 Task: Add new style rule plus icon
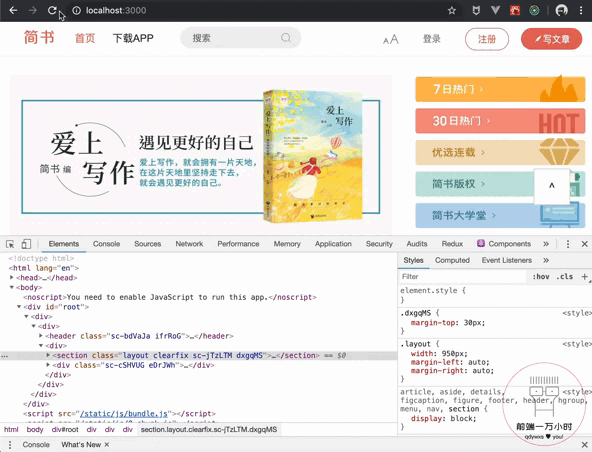tap(584, 276)
